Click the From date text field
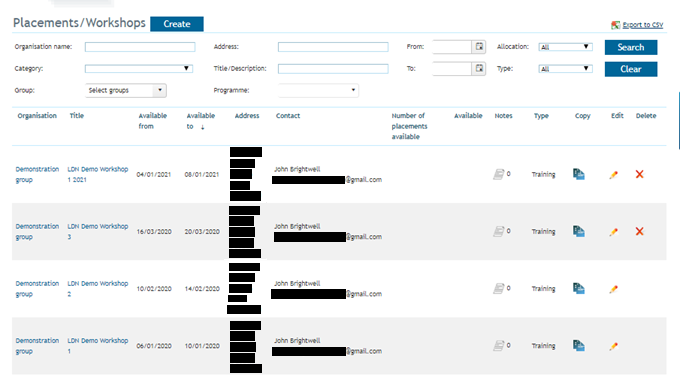 (x=452, y=47)
